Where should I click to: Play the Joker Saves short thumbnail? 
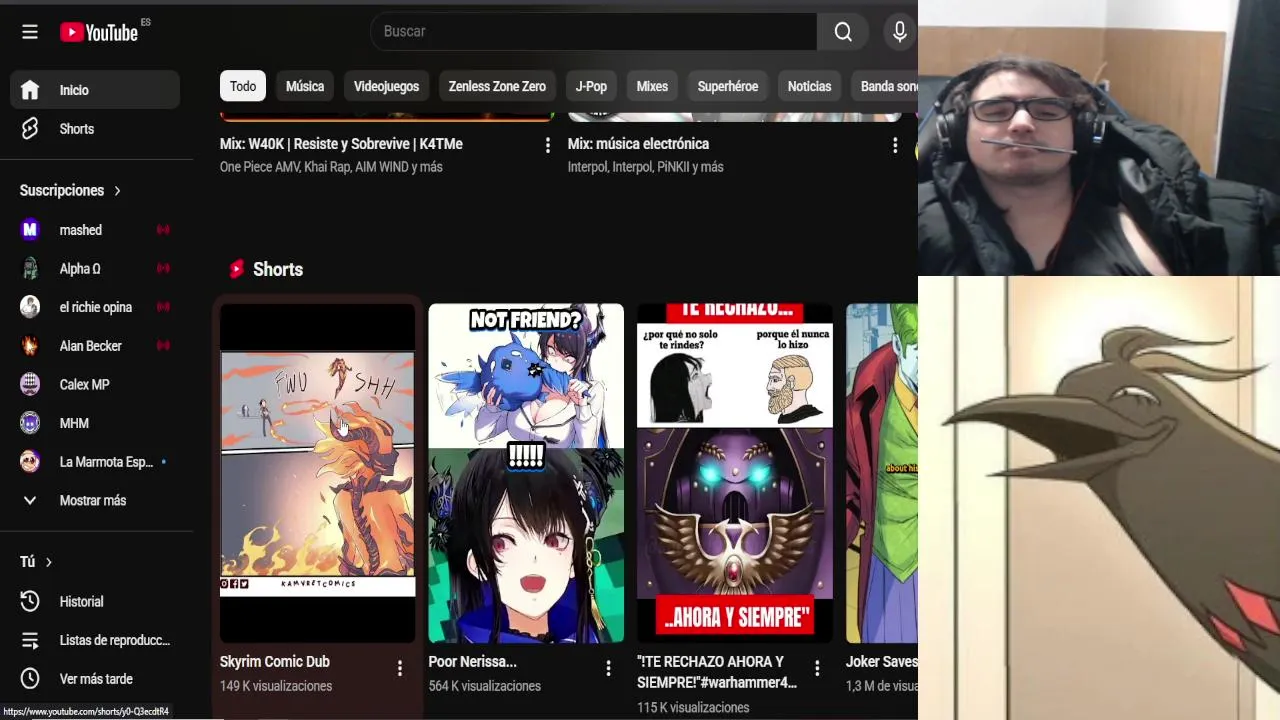point(882,473)
